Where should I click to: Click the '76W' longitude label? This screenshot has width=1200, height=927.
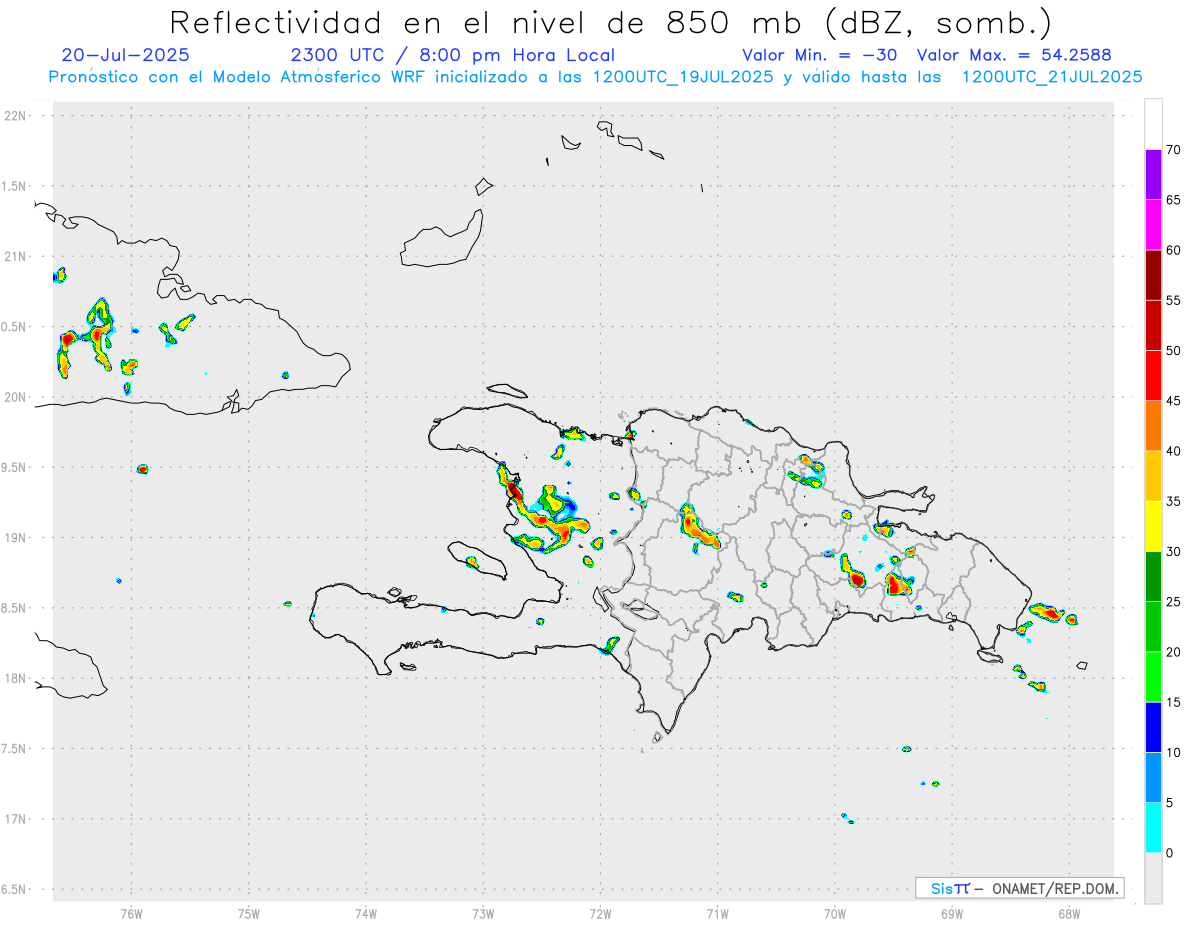pyautogui.click(x=131, y=913)
